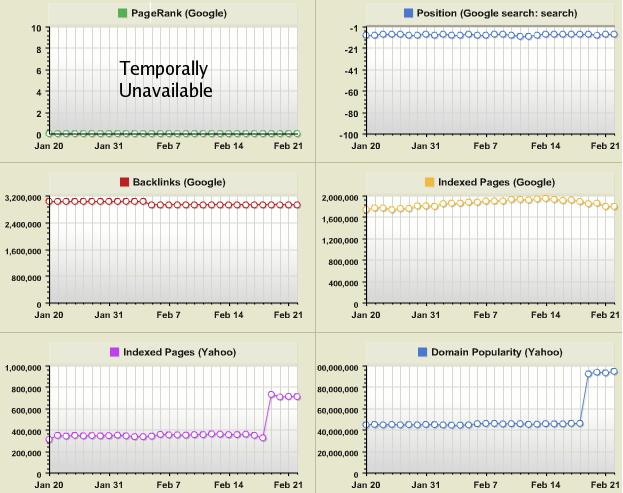Click the red Backlinks legend swatch
Image resolution: width=623 pixels, height=493 pixels.
[x=124, y=182]
